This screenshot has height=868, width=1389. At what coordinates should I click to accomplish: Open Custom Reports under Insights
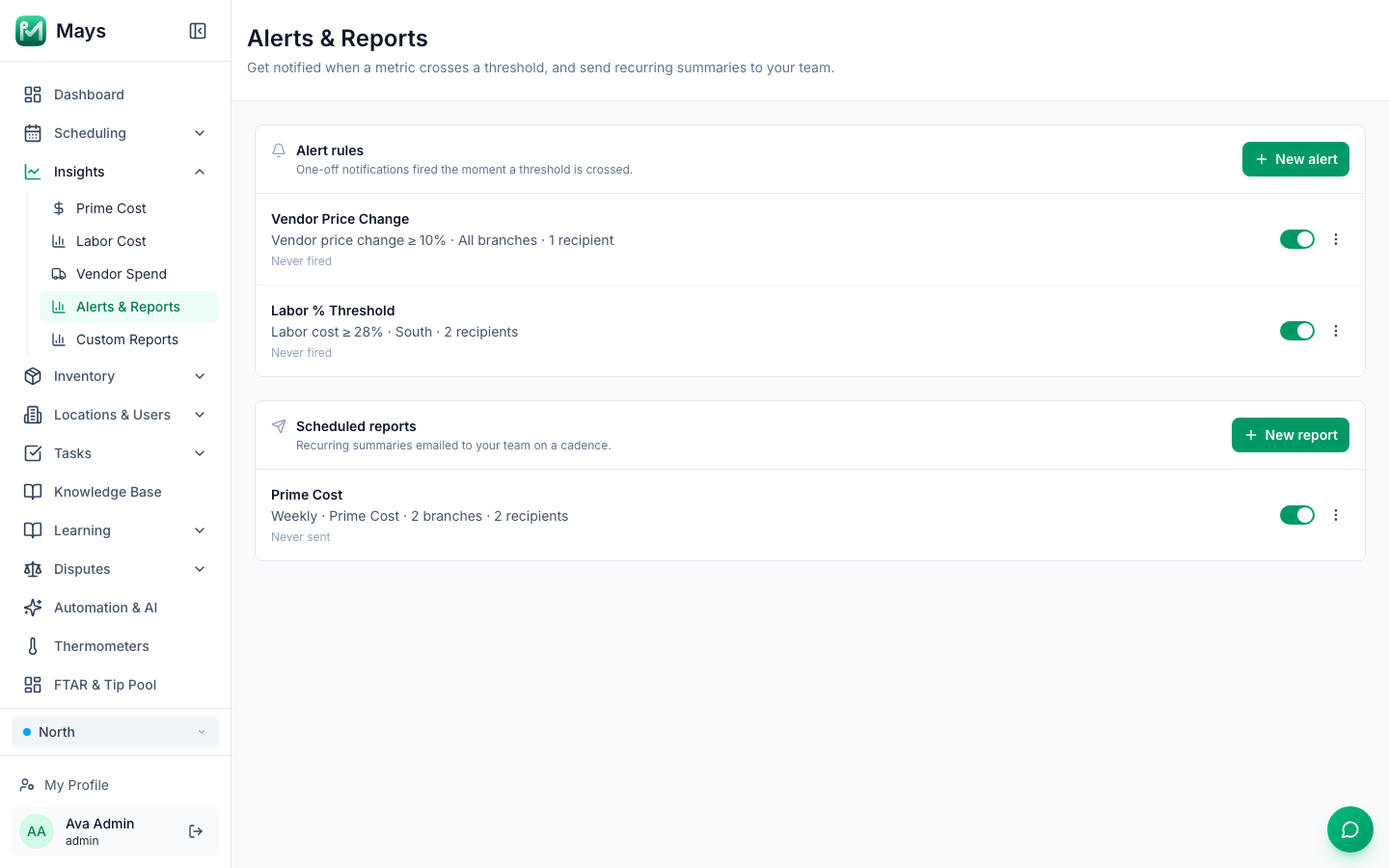(x=129, y=339)
